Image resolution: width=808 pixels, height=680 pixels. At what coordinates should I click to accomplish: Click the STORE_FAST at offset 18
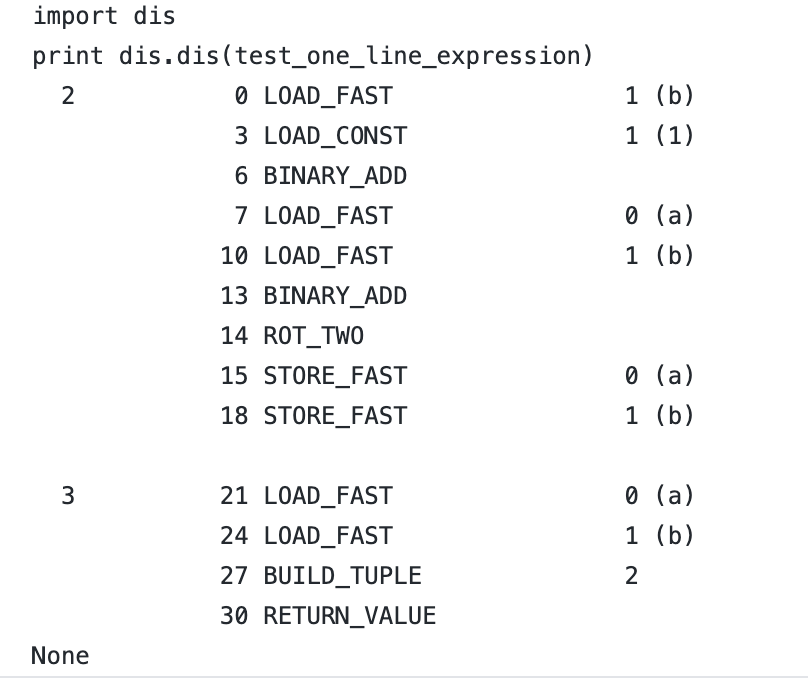click(335, 416)
